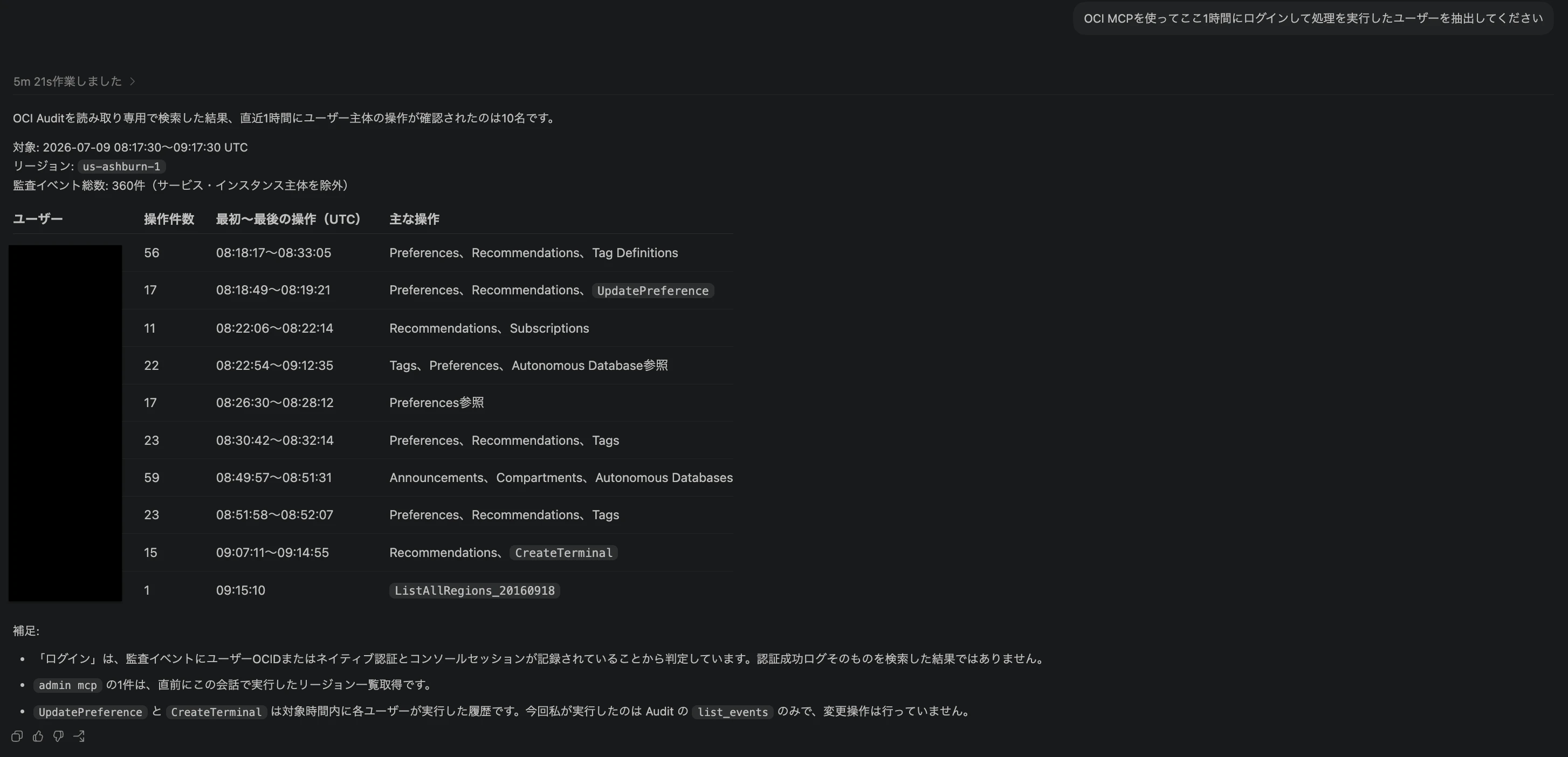Click the us-ashburn-1 region code chip
The image size is (1568, 757).
(x=122, y=166)
